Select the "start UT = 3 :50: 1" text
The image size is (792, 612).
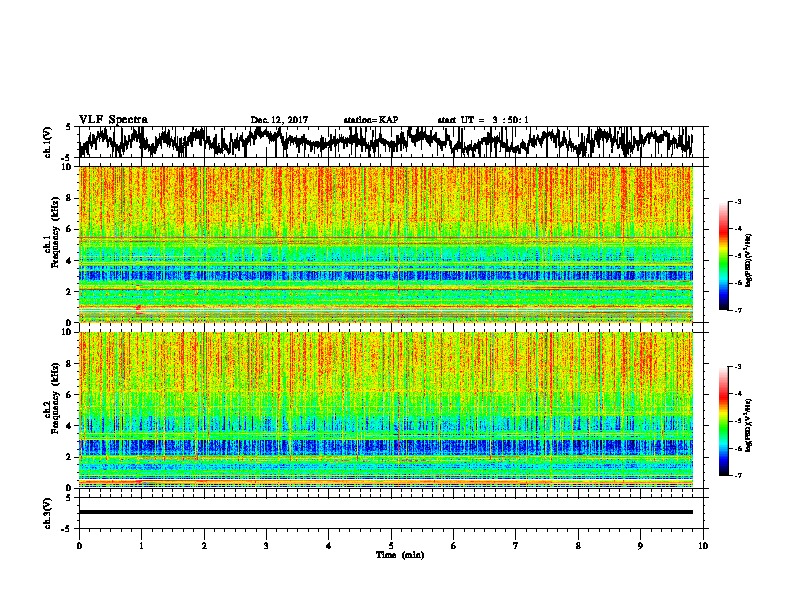[x=483, y=120]
